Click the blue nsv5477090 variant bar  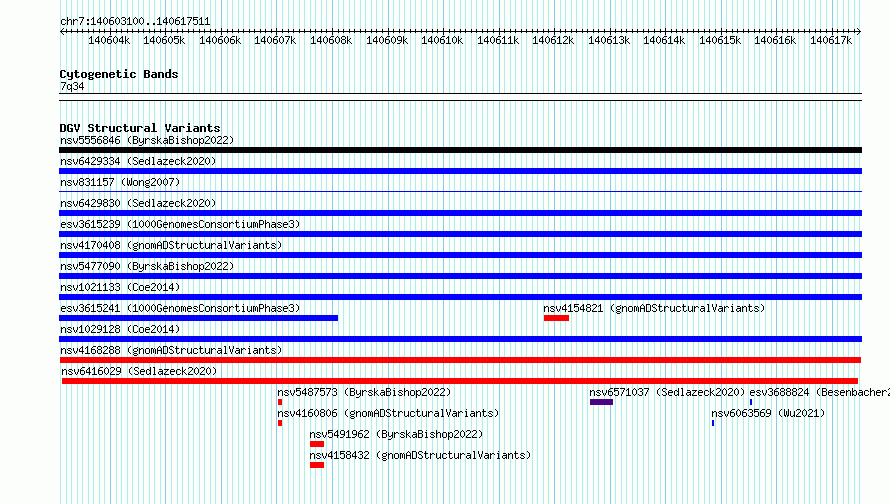pos(460,276)
